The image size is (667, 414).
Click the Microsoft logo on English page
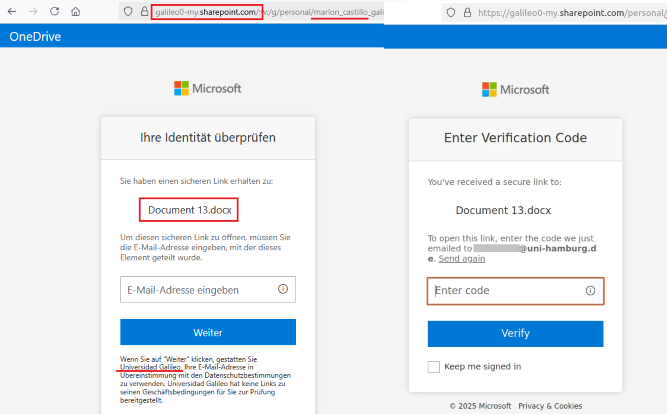coord(516,90)
